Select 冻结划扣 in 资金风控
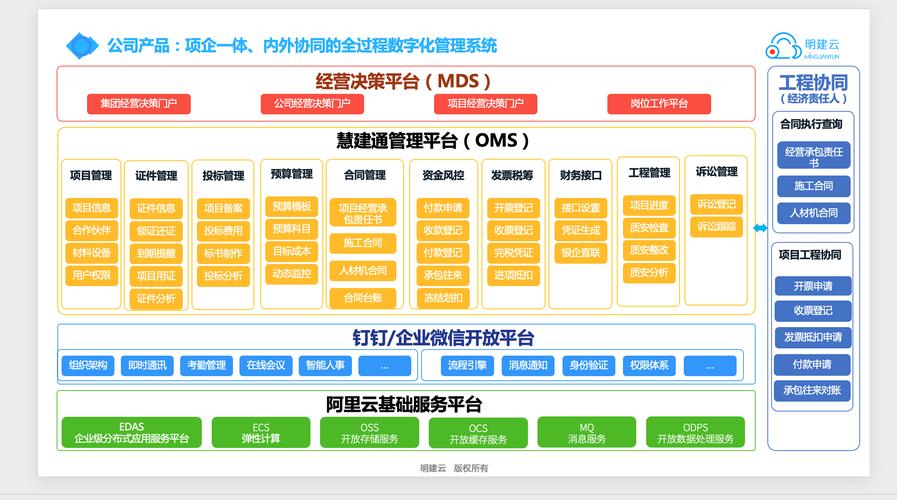 (442, 297)
